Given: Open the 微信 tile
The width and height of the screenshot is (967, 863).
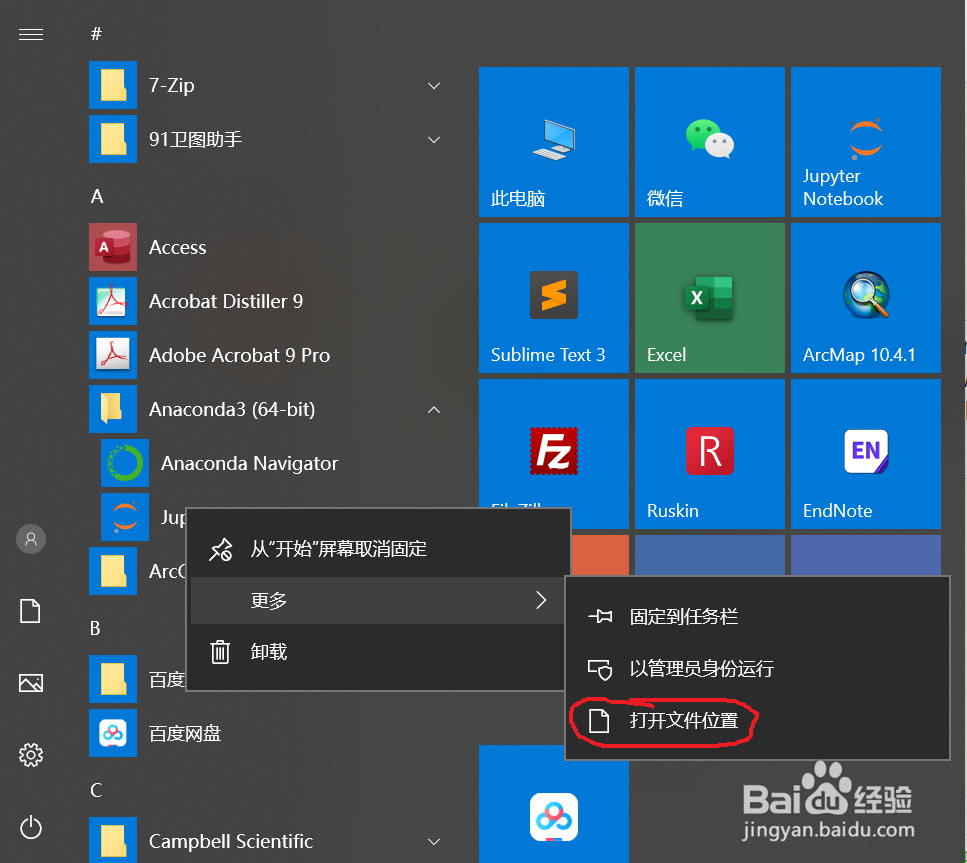Looking at the screenshot, I should click(710, 142).
